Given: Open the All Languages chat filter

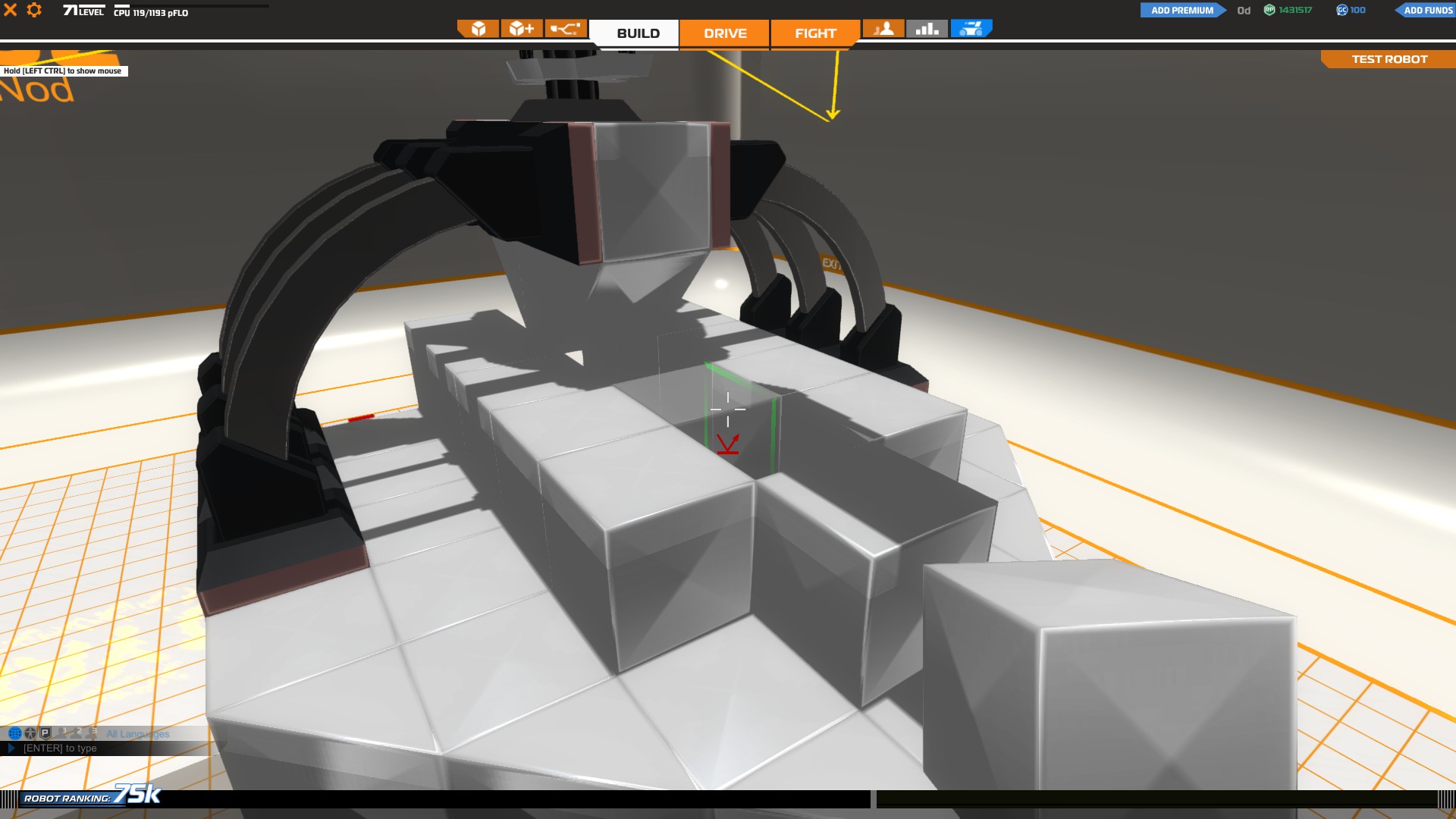Looking at the screenshot, I should pyautogui.click(x=137, y=734).
